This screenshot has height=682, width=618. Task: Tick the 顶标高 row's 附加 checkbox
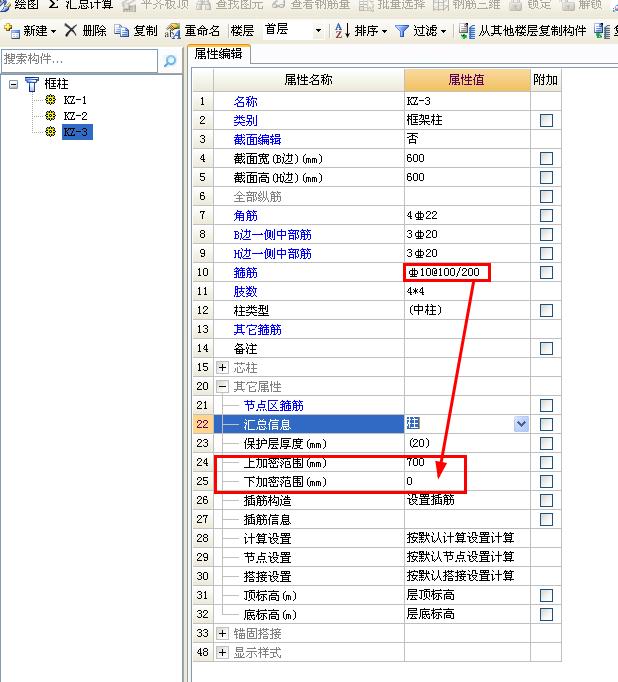pyautogui.click(x=546, y=595)
